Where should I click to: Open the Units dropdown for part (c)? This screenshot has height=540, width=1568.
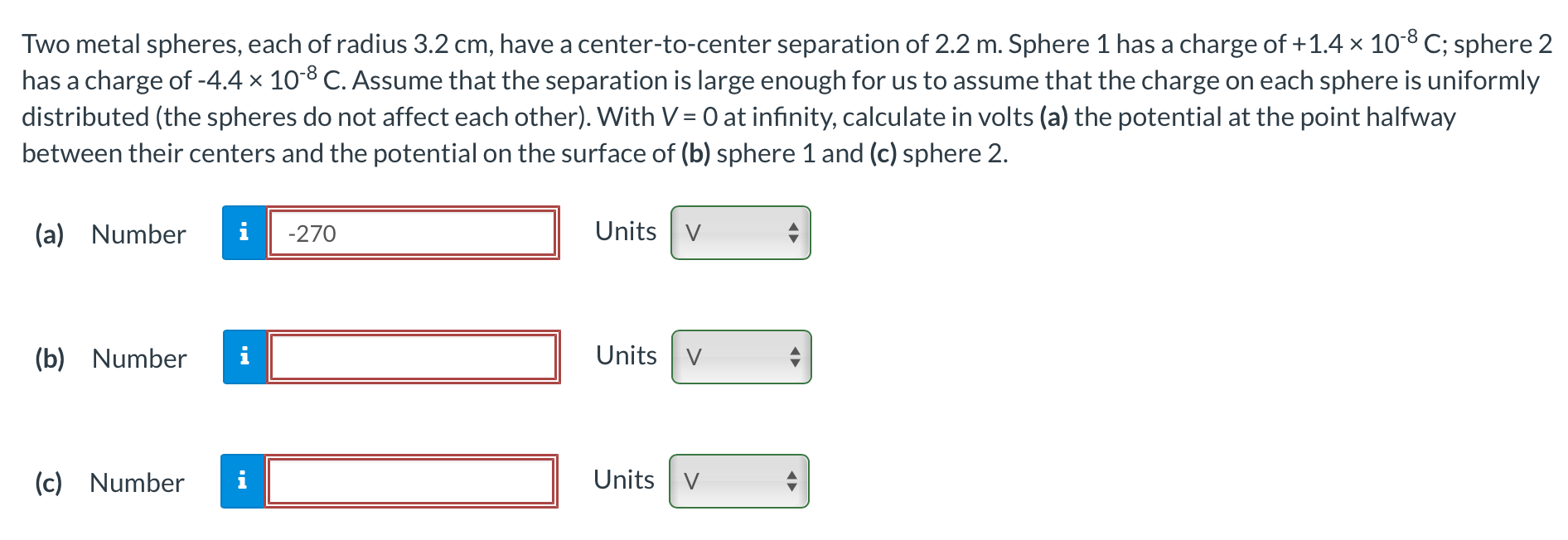click(740, 481)
